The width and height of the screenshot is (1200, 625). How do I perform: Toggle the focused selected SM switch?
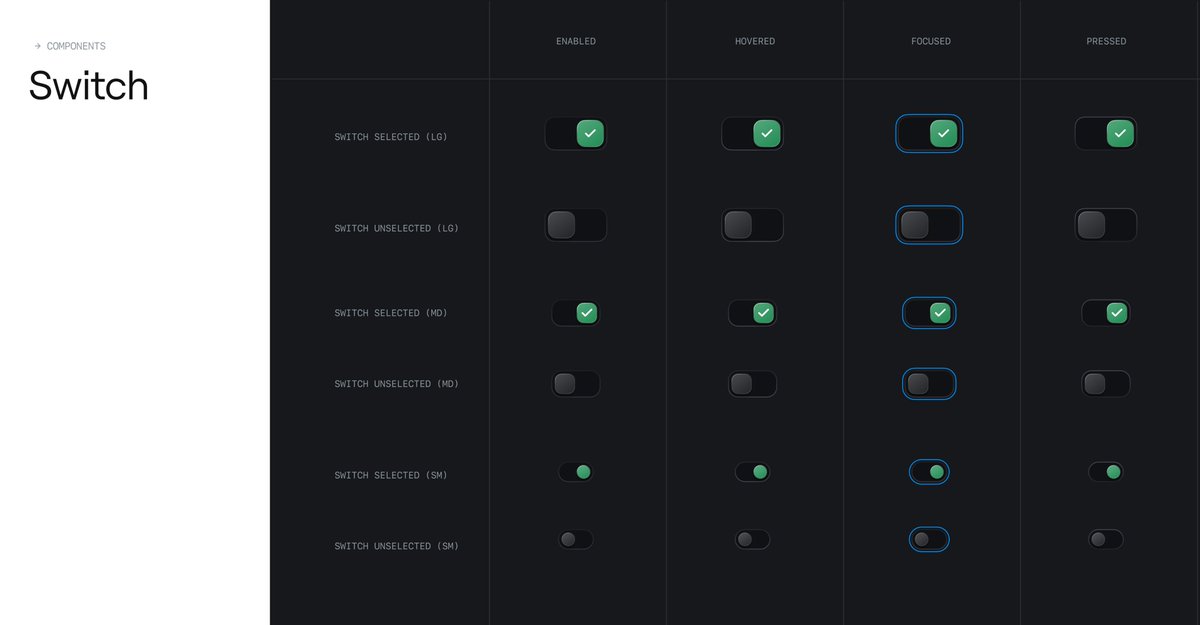[x=929, y=472]
